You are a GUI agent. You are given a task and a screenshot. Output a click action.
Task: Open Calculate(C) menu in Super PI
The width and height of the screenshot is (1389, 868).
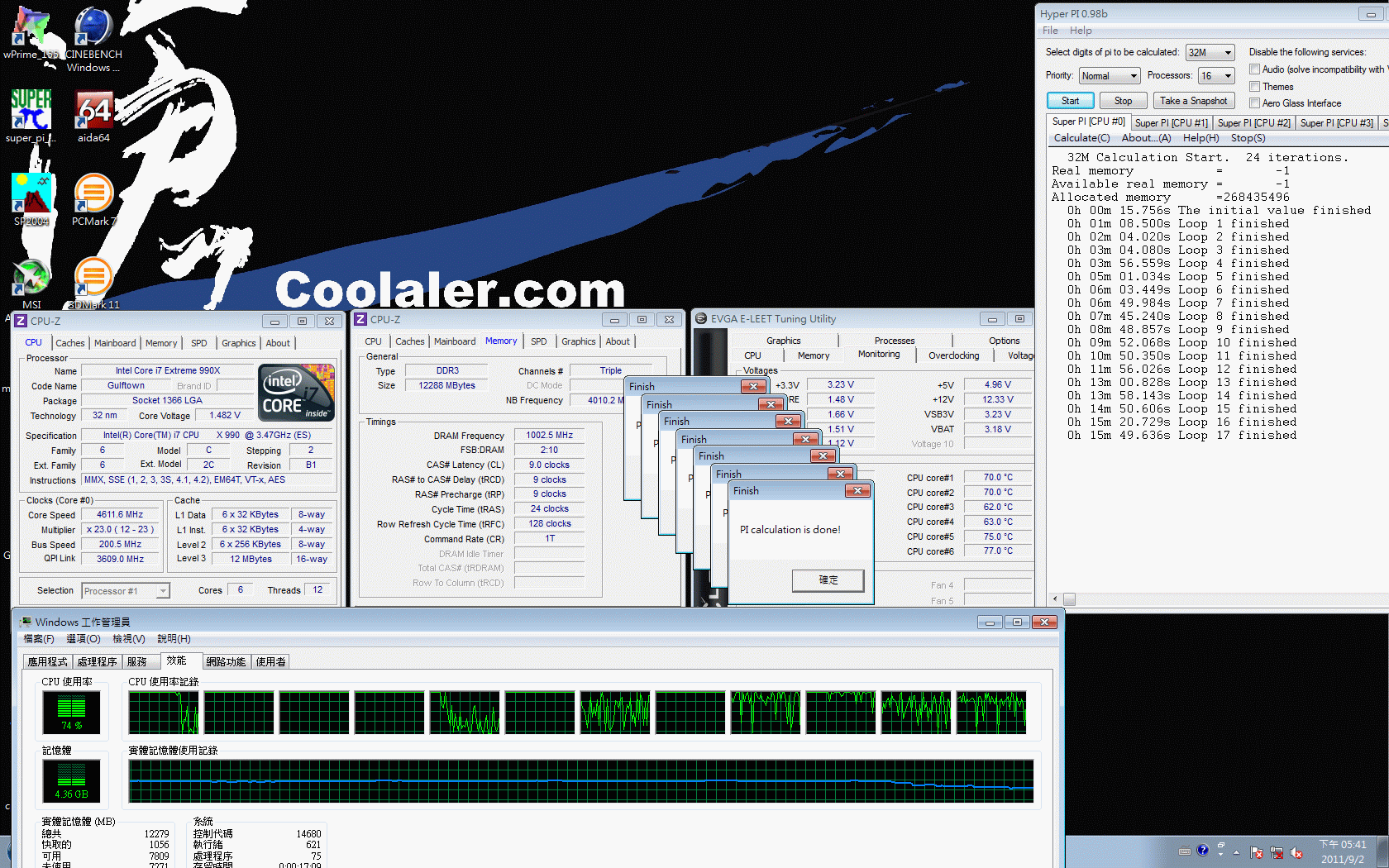click(x=1081, y=138)
